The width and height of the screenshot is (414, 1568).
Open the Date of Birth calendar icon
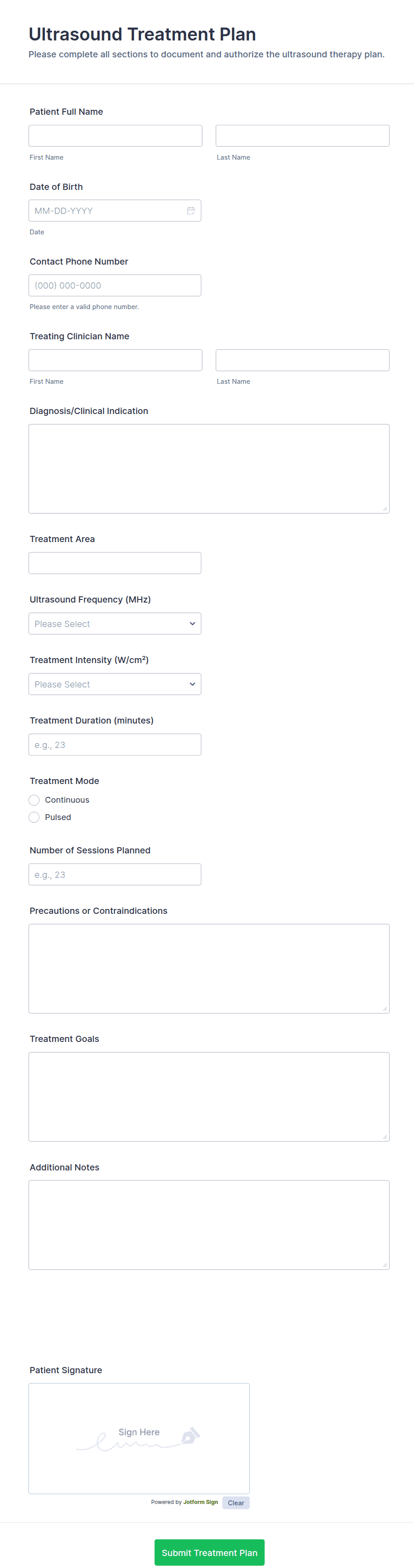coord(191,211)
